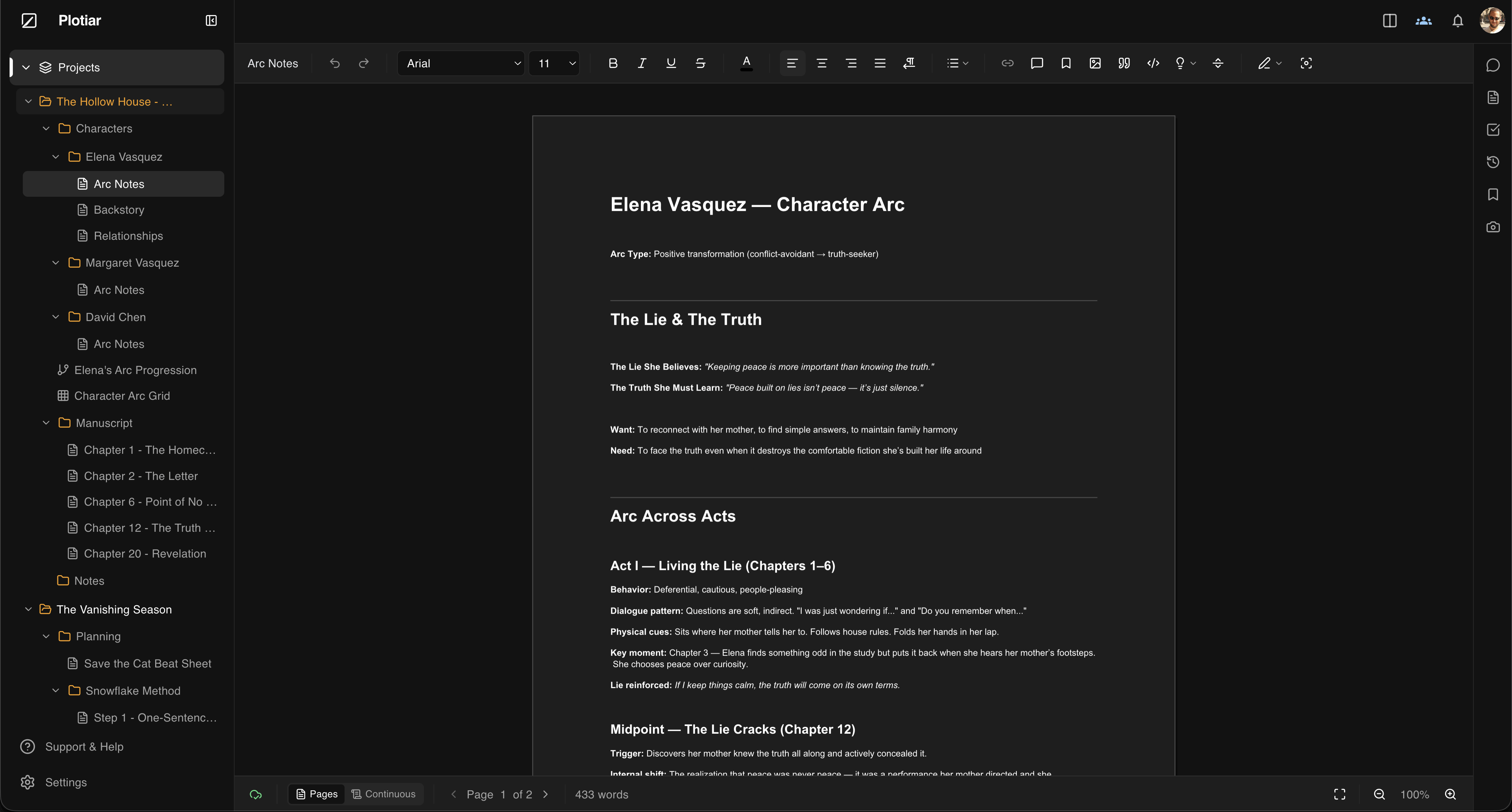The image size is (1512, 812).
Task: Open Support & Help
Action: coord(84,746)
